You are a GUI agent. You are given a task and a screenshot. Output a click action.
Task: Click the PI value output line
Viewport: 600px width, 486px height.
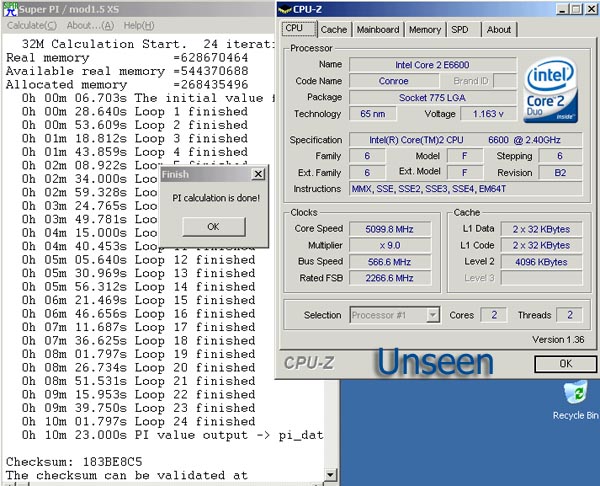click(x=172, y=435)
